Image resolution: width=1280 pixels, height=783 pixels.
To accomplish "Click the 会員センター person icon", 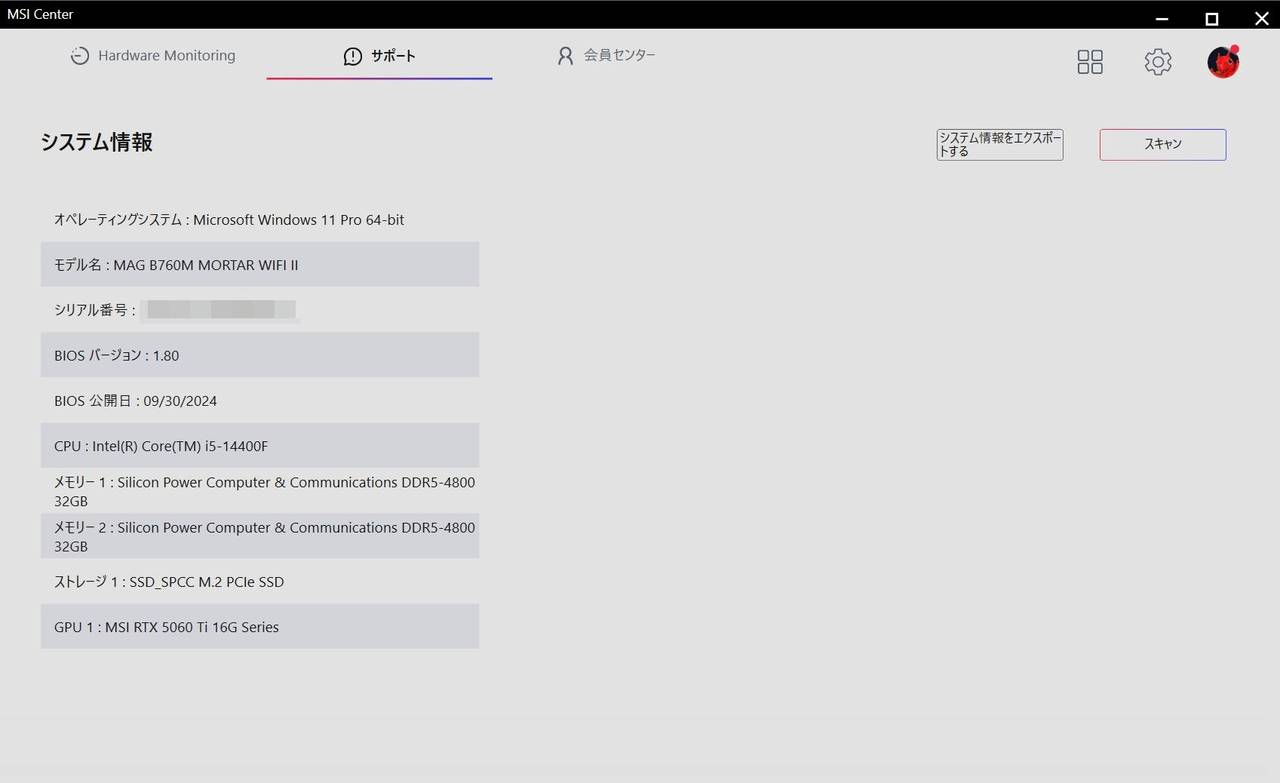I will pos(565,56).
